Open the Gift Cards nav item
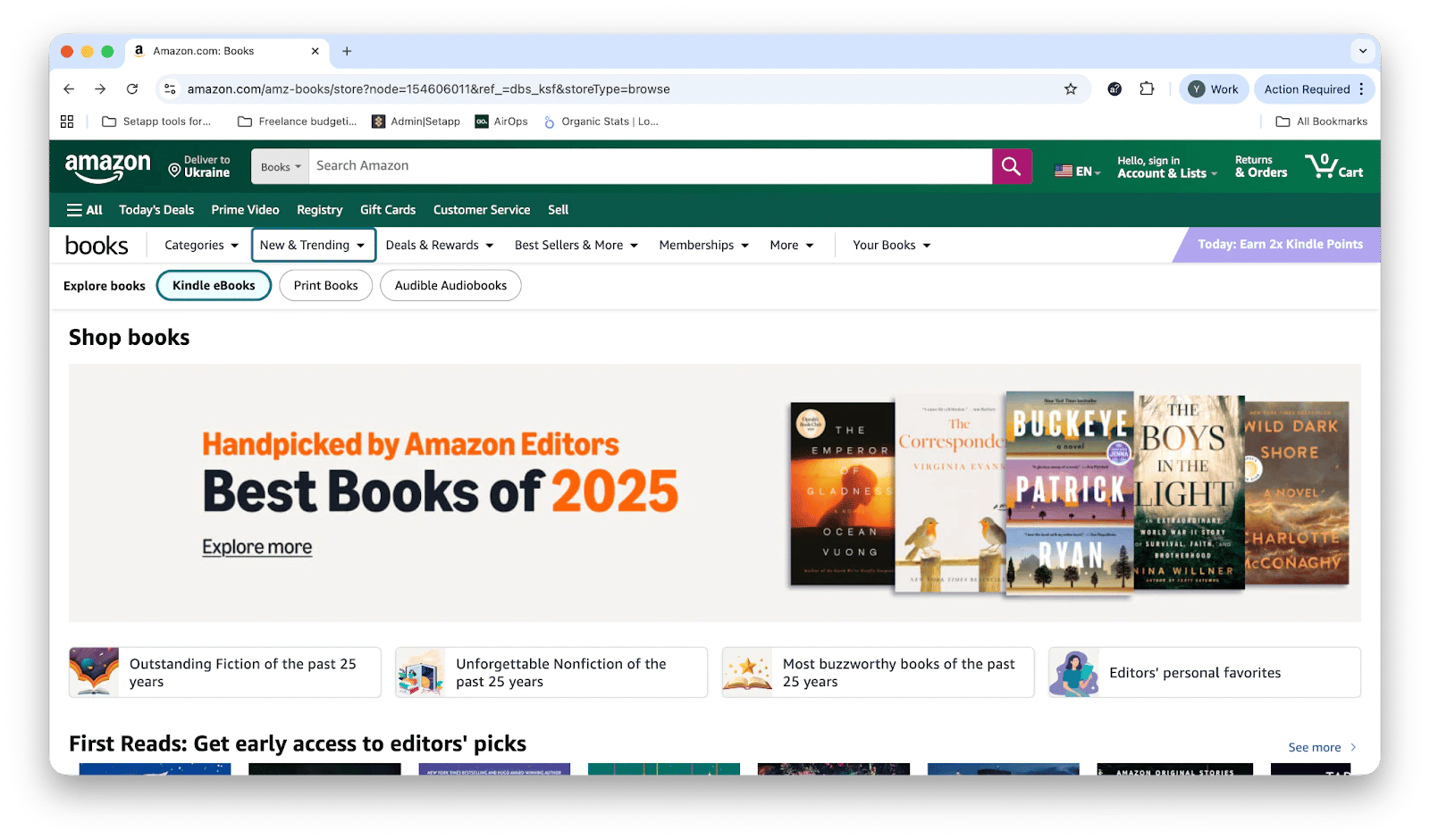This screenshot has width=1430, height=840. (x=388, y=210)
